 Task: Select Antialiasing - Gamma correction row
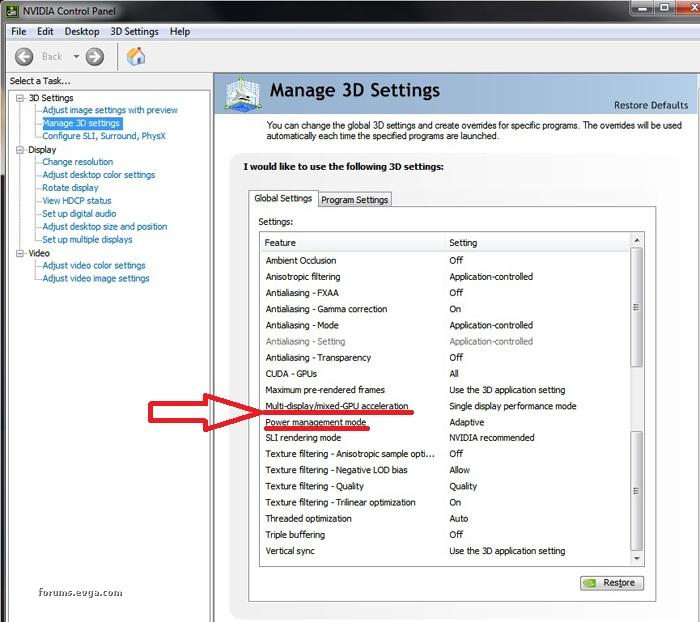coord(445,309)
